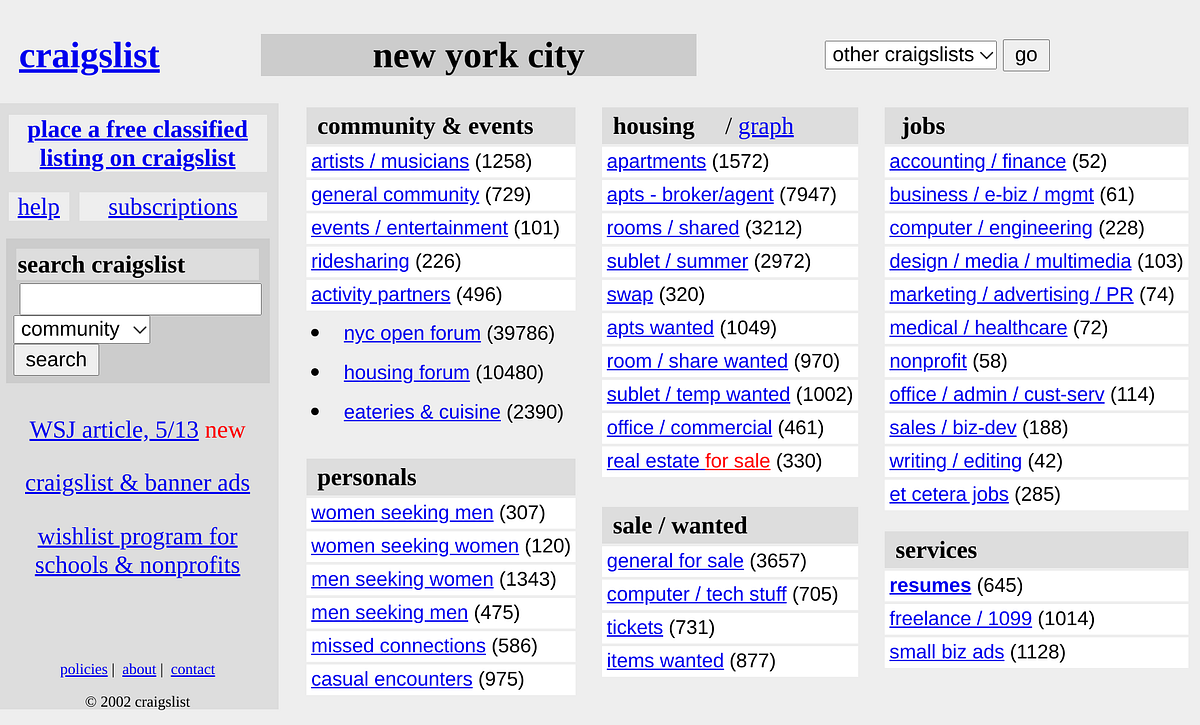
Task: Open men seeking men personals
Action: point(390,612)
